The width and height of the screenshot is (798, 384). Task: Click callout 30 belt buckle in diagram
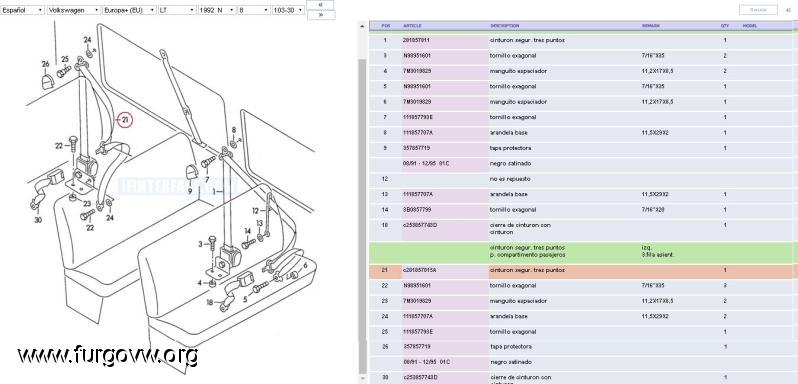pos(38,220)
